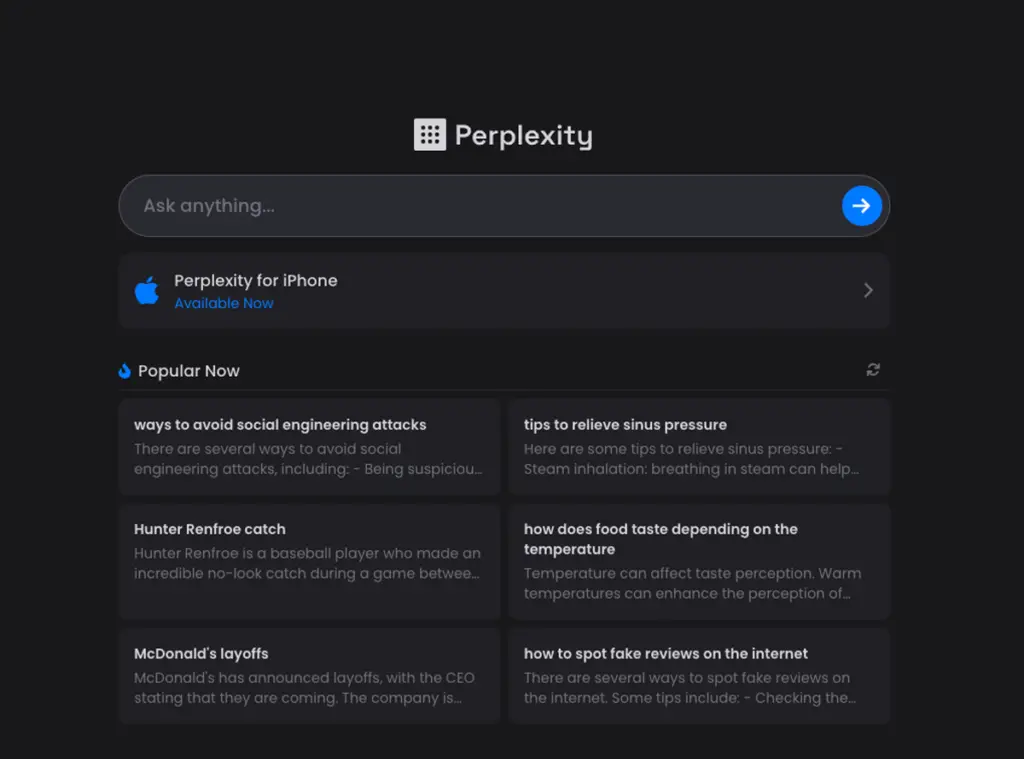Open the ways to avoid social engineering attacks card

click(309, 446)
